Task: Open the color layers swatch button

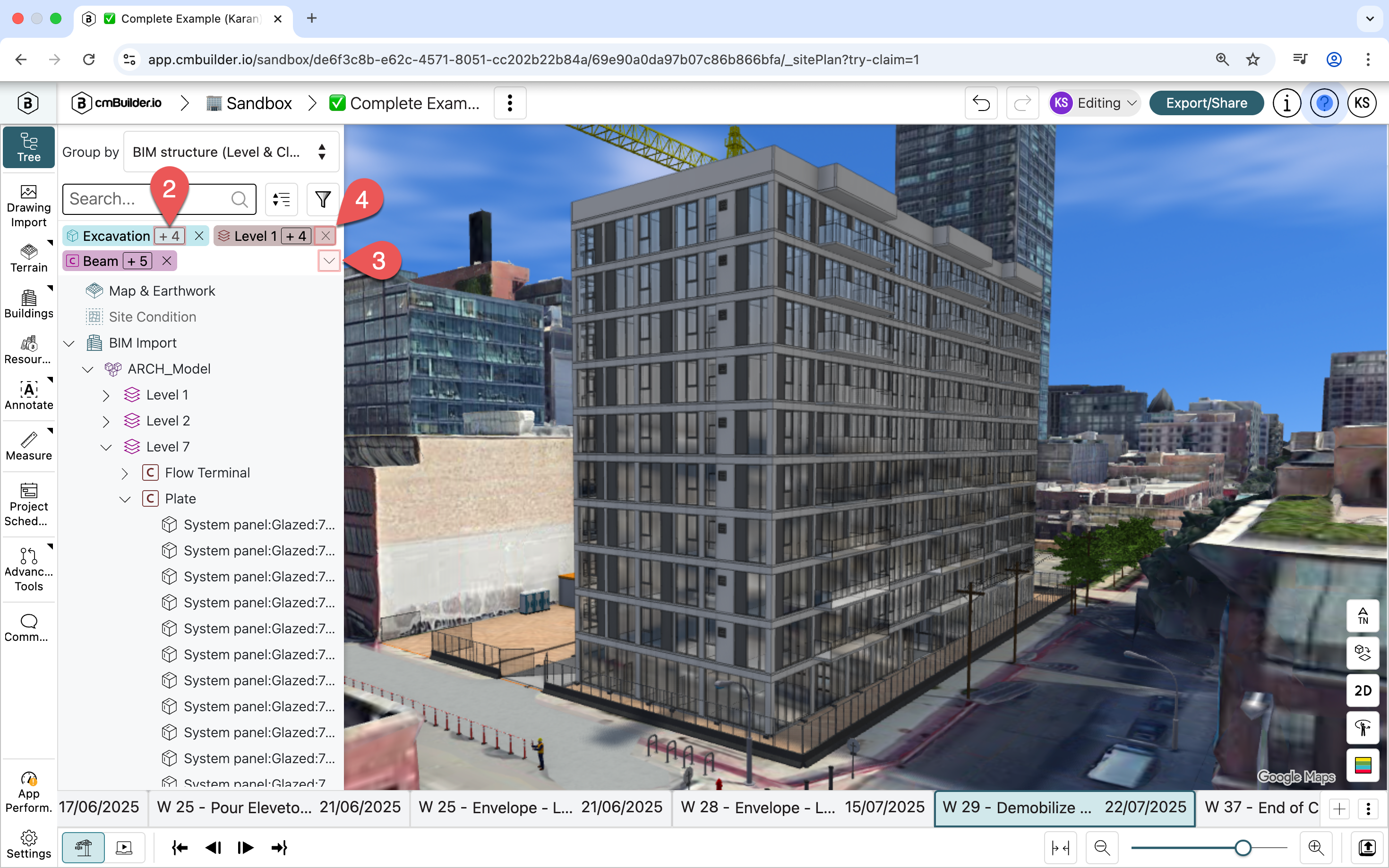Action: [1363, 765]
